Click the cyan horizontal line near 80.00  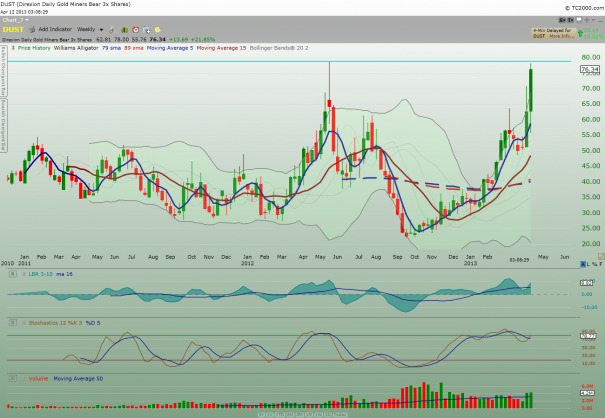click(289, 61)
